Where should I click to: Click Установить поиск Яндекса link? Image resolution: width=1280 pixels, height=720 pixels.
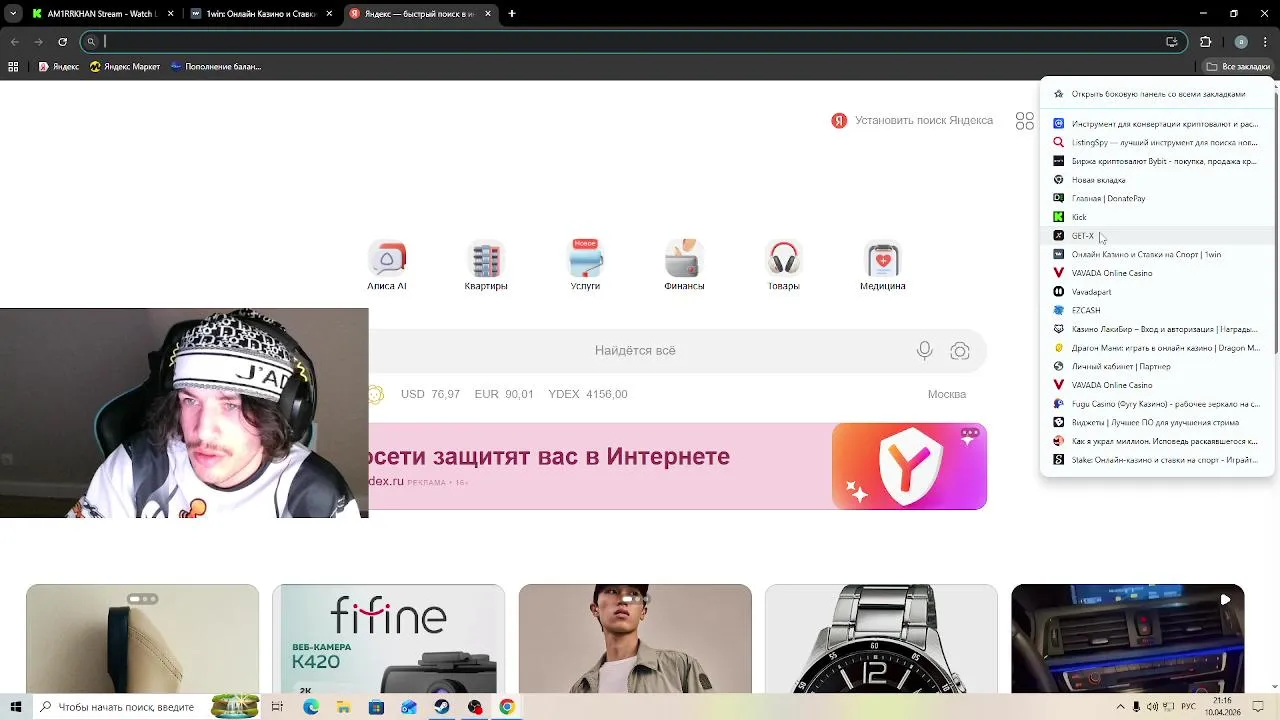coord(913,121)
